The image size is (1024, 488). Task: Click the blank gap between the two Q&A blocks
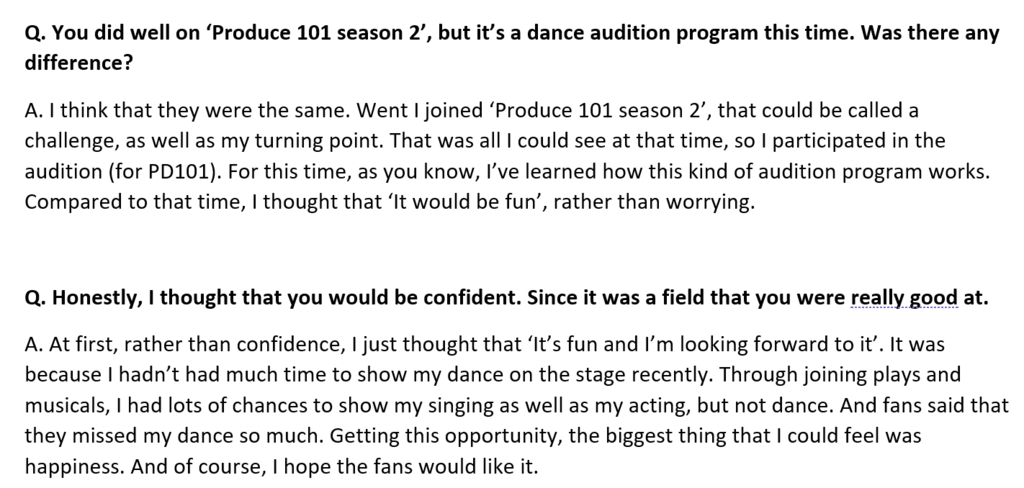tap(512, 250)
